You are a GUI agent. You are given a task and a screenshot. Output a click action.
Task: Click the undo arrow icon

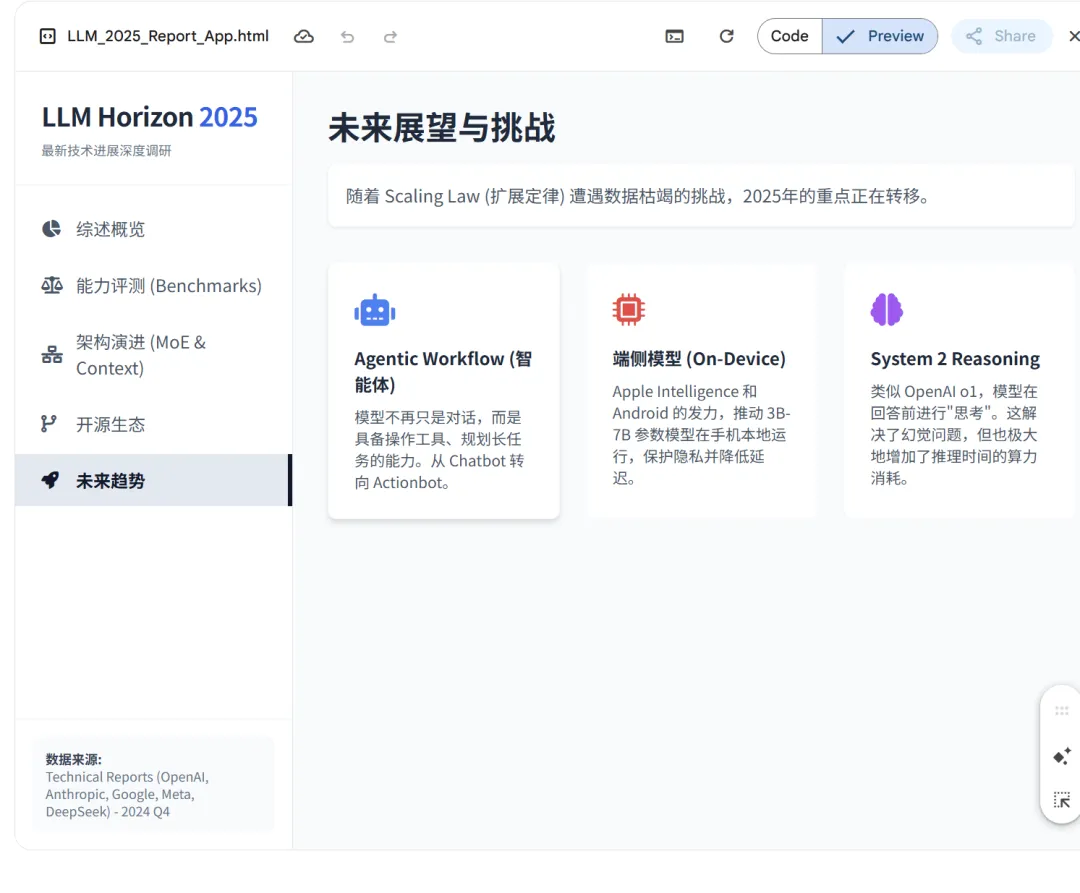click(x=347, y=37)
